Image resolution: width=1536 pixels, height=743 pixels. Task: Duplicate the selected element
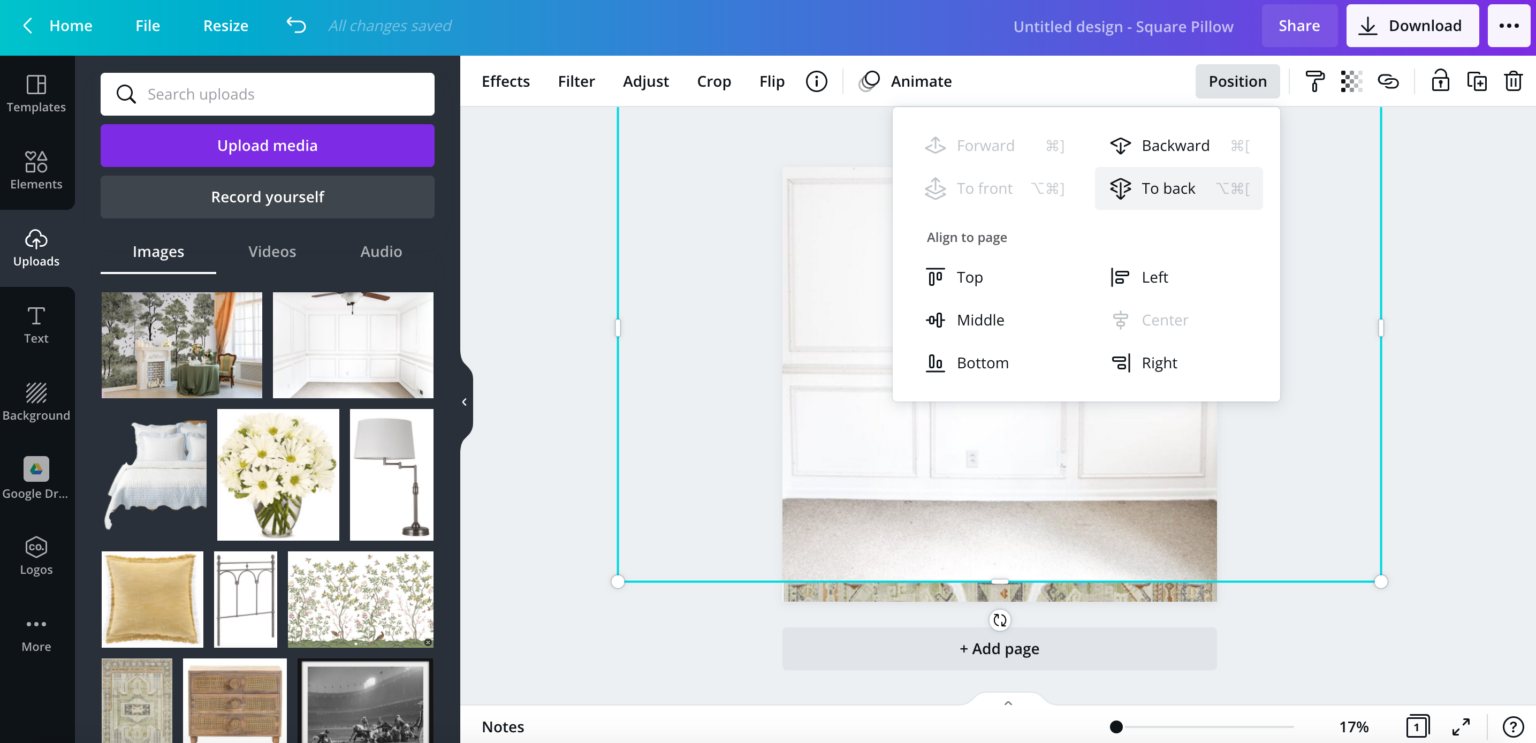coord(1477,81)
